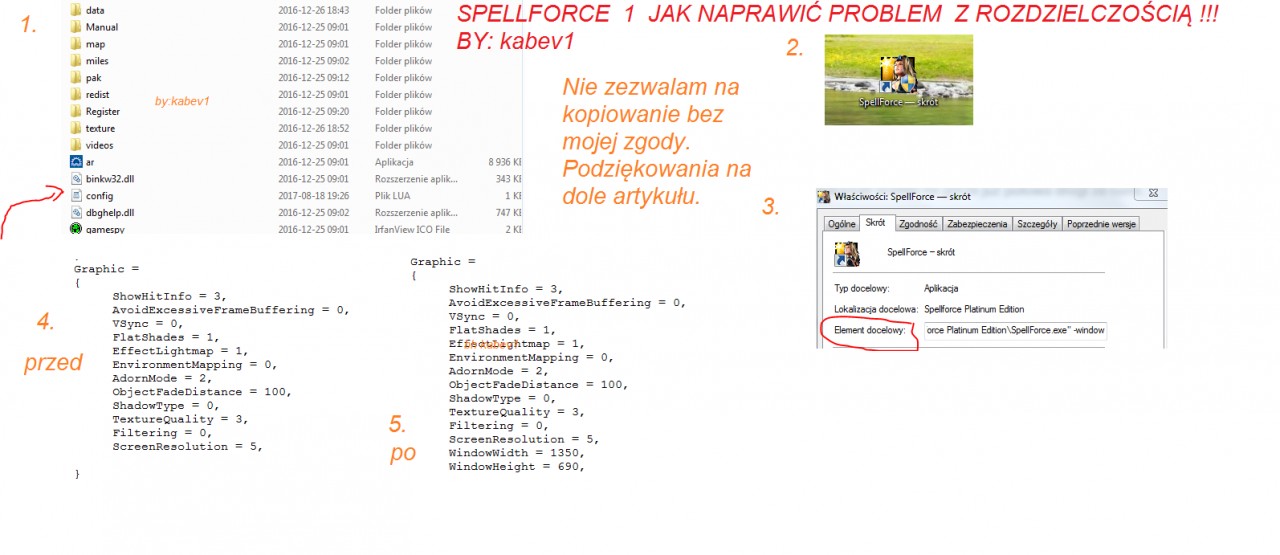The image size is (1280, 555).
Task: Click the Register folder icon
Action: [76, 111]
